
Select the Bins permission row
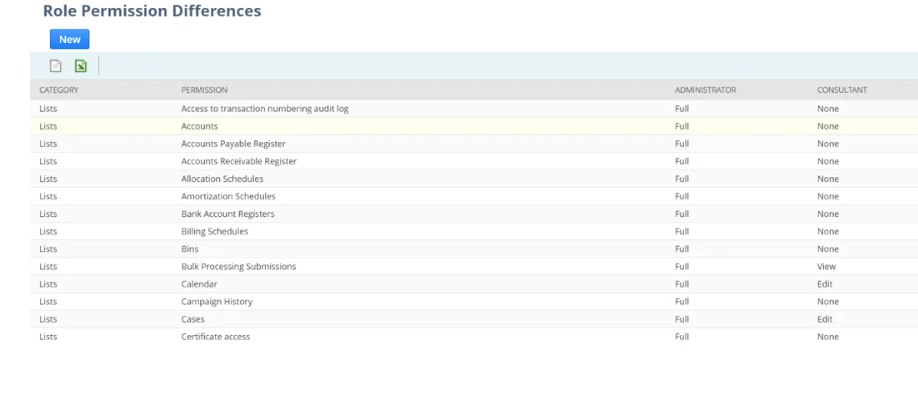click(x=190, y=249)
